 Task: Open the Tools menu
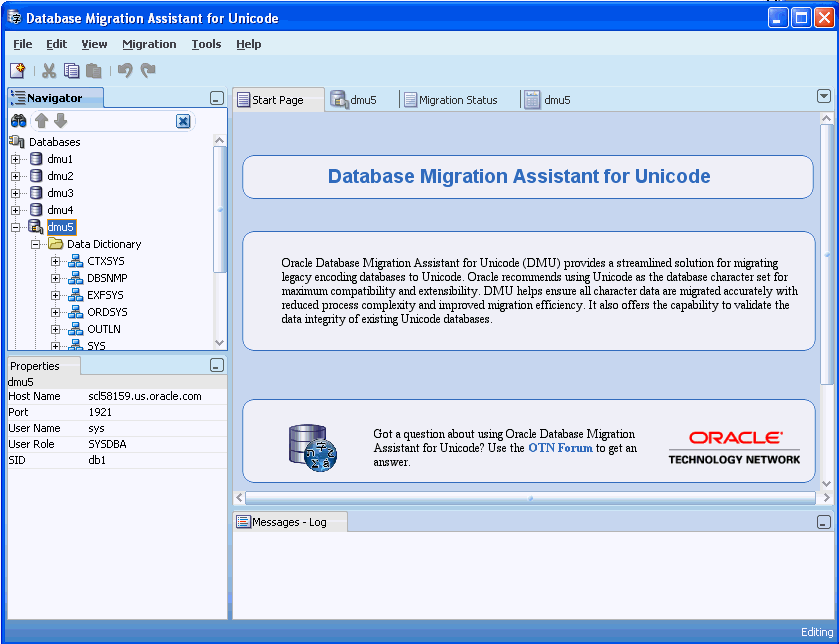pyautogui.click(x=207, y=44)
